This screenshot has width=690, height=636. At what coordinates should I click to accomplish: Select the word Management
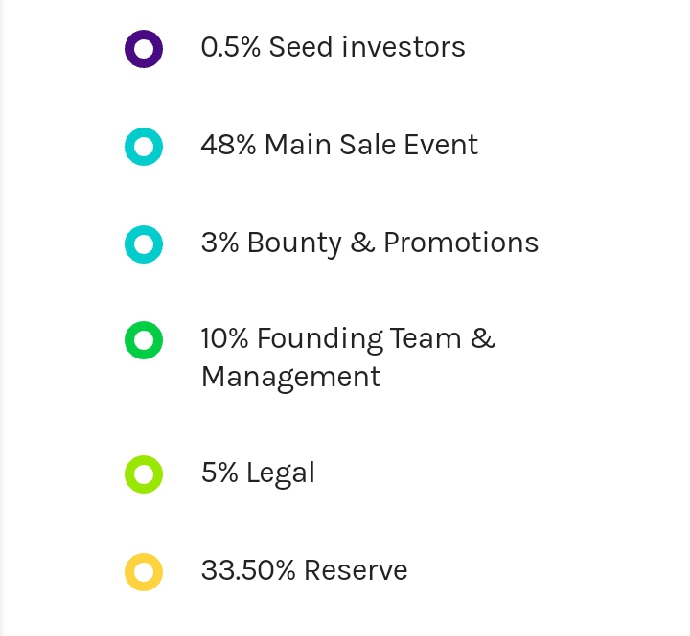pyautogui.click(x=291, y=377)
